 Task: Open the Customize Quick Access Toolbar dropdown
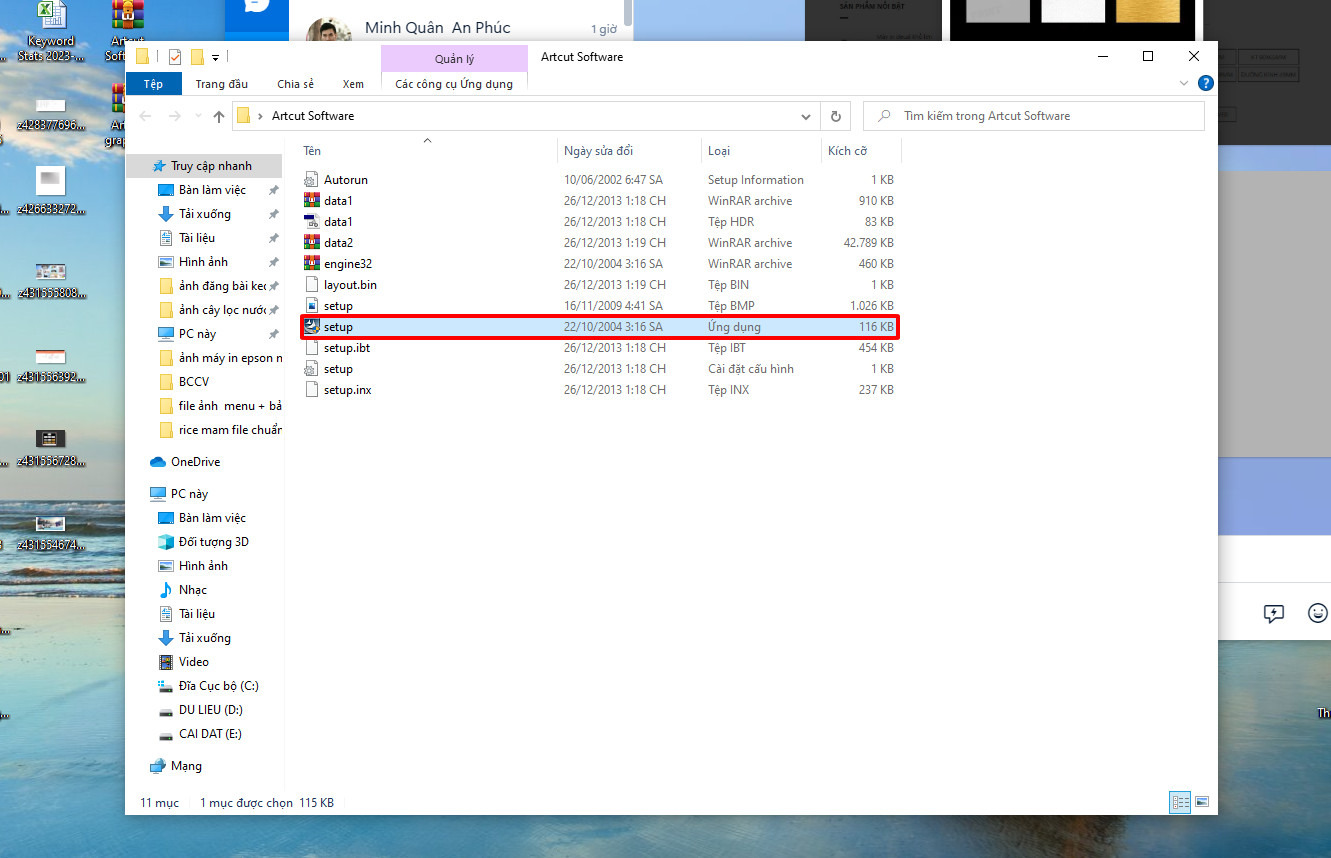tap(216, 58)
